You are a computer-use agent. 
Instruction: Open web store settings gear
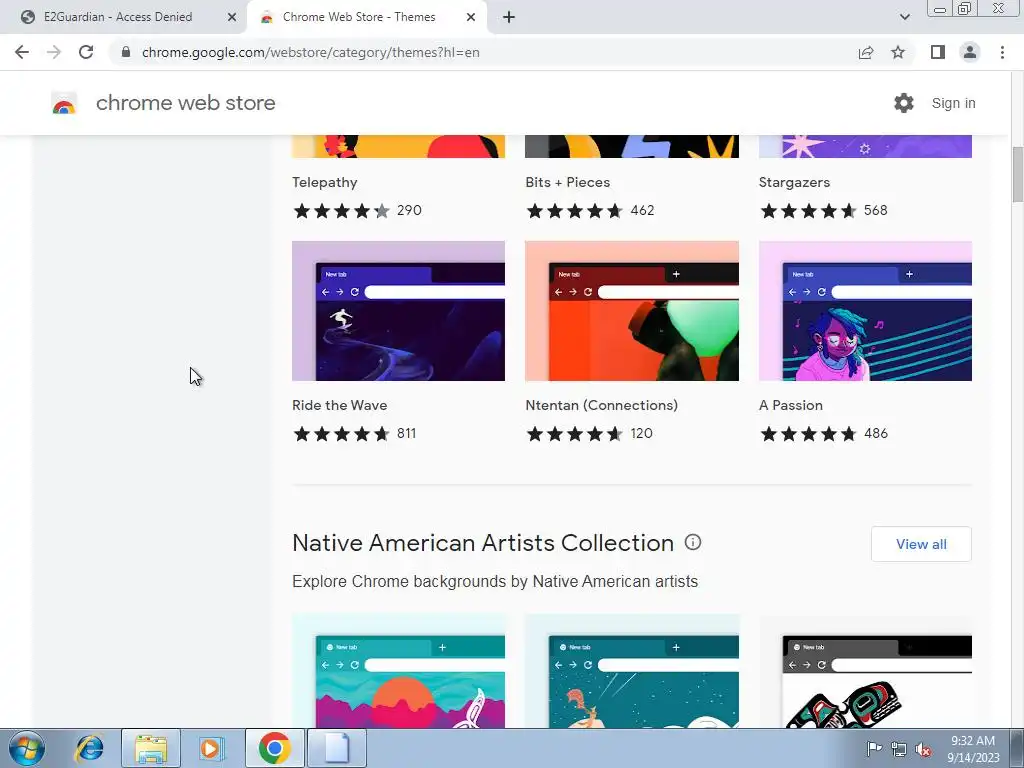point(904,103)
